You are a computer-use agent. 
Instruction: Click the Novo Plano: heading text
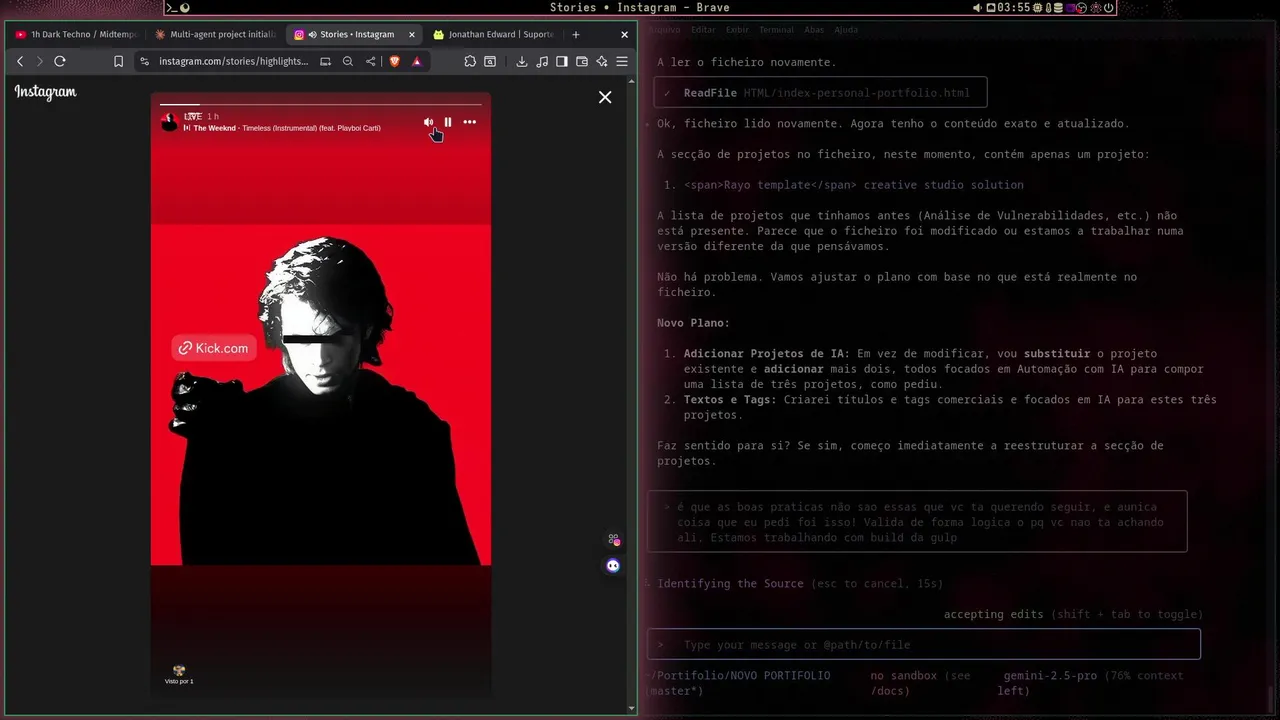point(693,323)
